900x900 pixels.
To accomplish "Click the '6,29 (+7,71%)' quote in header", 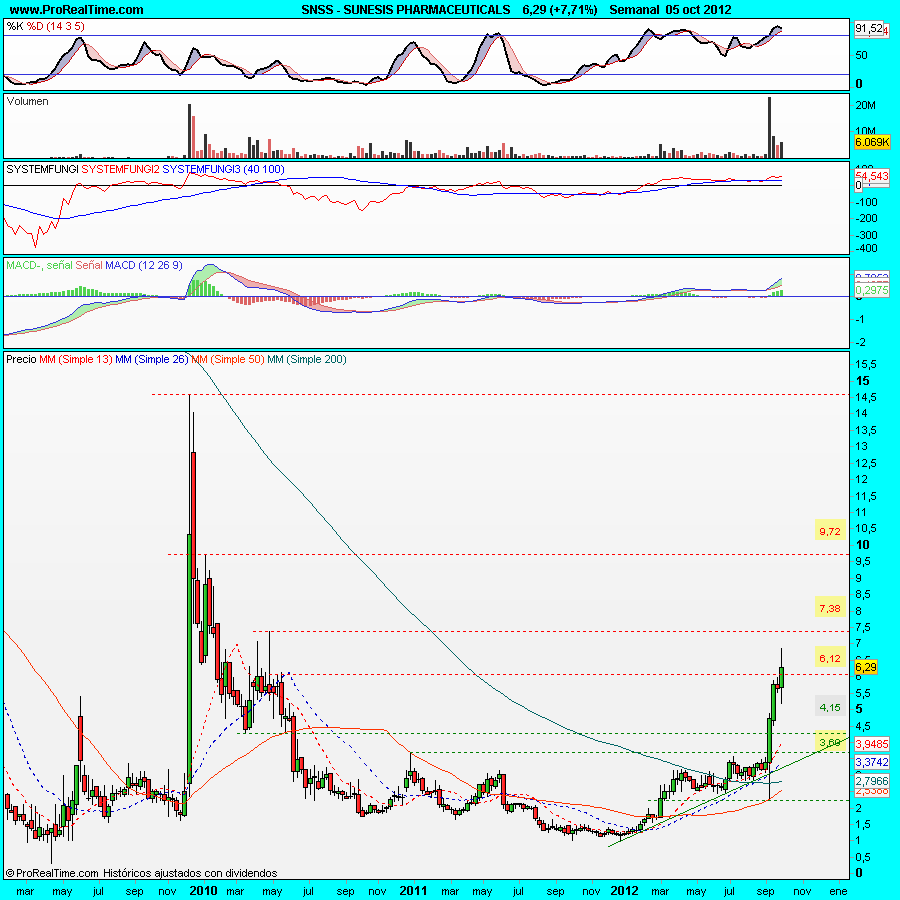I will [x=560, y=10].
